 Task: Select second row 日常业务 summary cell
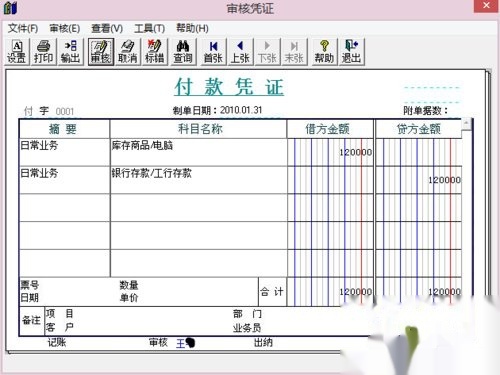pos(64,180)
